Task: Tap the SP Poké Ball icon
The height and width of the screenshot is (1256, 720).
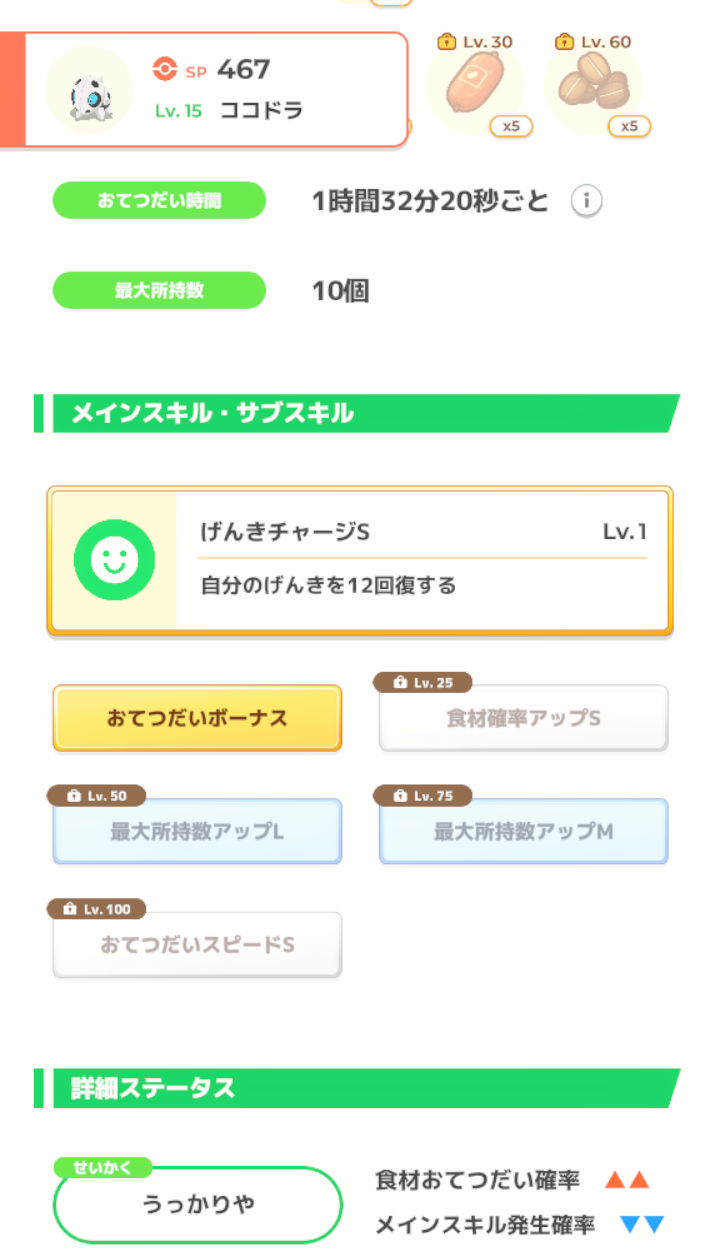Action: click(x=165, y=69)
